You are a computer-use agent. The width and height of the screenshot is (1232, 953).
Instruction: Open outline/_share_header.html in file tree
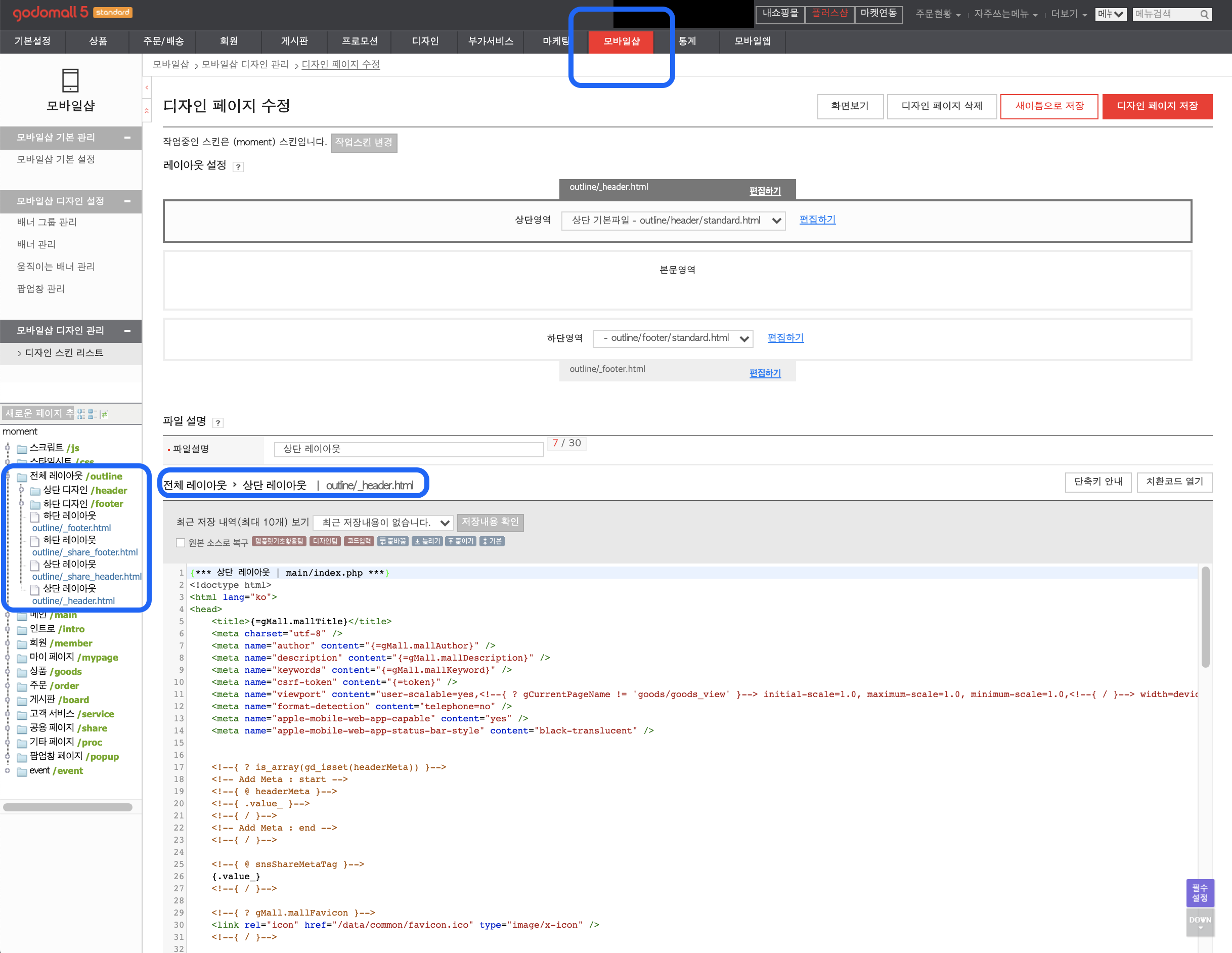click(x=86, y=577)
